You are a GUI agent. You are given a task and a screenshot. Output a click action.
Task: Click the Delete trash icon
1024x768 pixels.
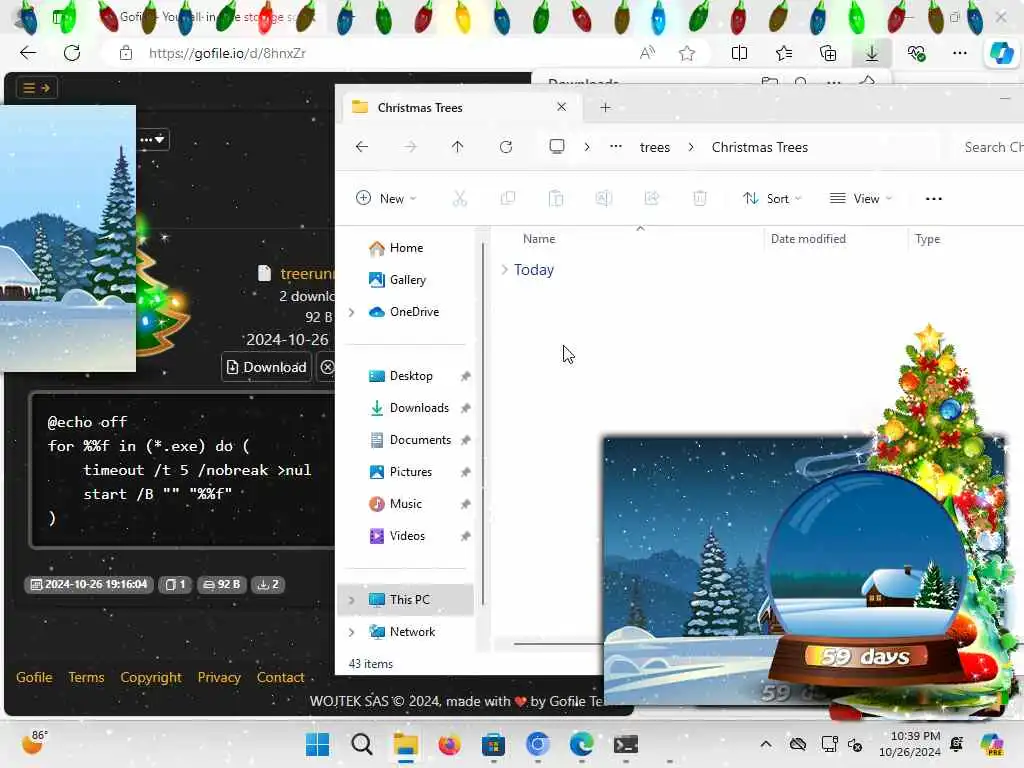click(699, 199)
